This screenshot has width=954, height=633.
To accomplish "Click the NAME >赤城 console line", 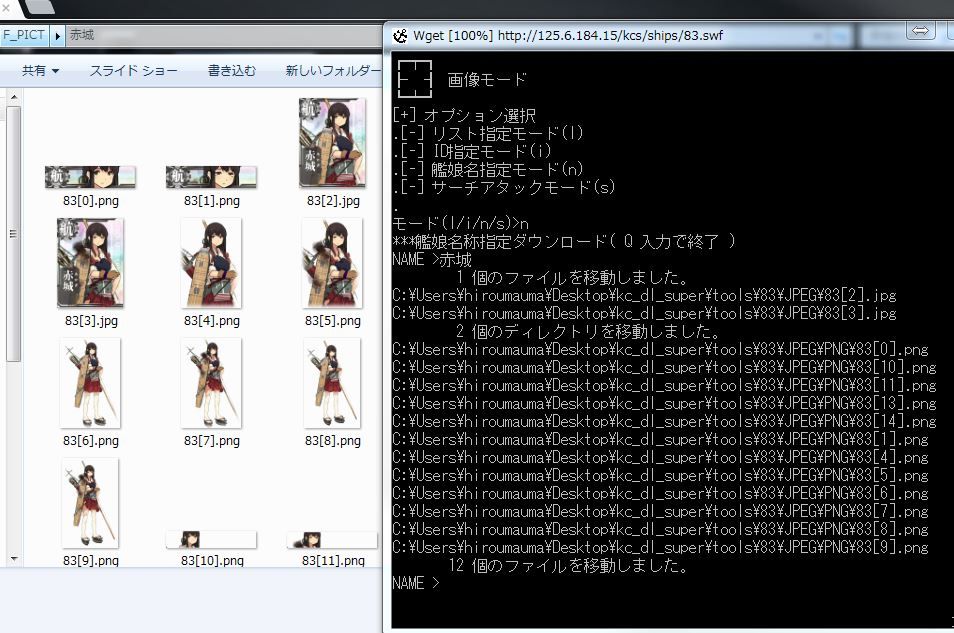I will point(432,259).
